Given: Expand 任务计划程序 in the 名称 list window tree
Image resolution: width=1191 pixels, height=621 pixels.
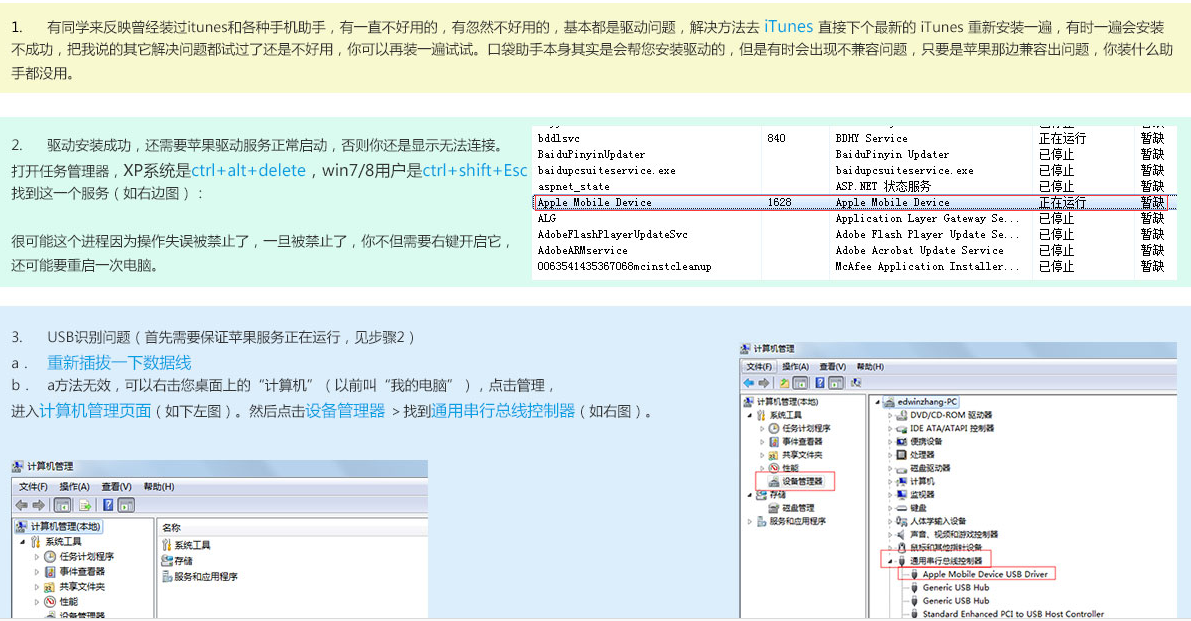Looking at the screenshot, I should pos(36,556).
